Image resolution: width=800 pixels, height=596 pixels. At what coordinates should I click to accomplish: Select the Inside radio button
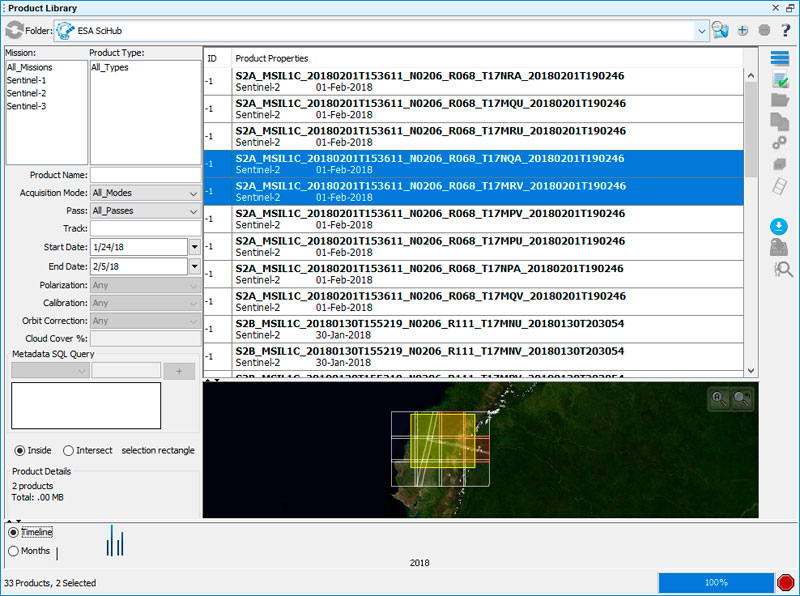click(x=20, y=450)
